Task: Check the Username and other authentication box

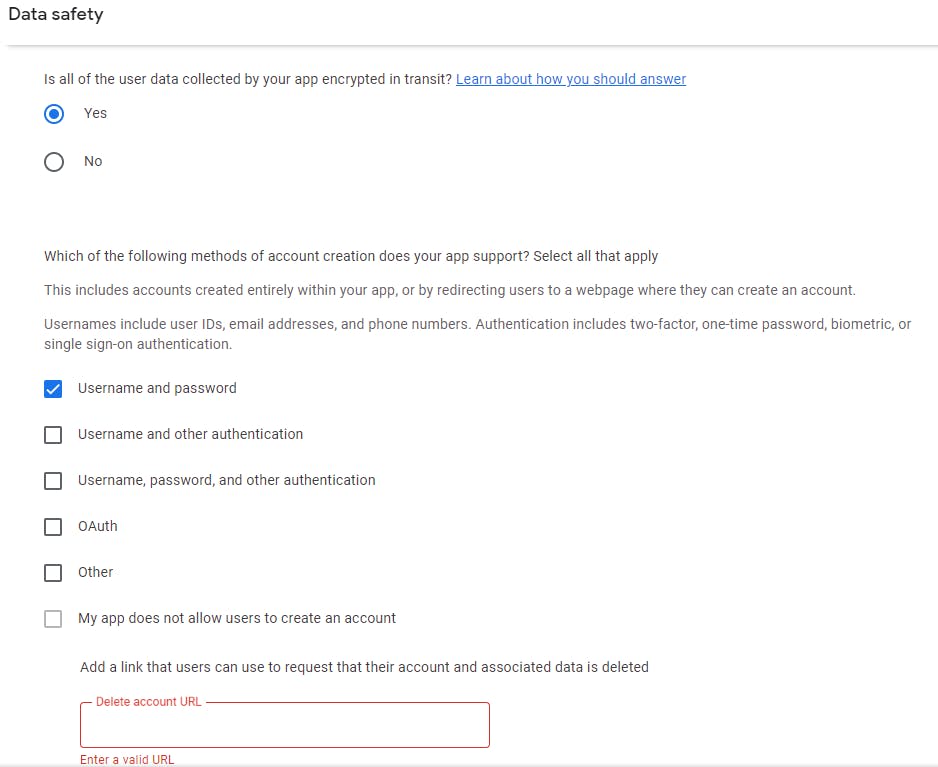Action: click(53, 435)
